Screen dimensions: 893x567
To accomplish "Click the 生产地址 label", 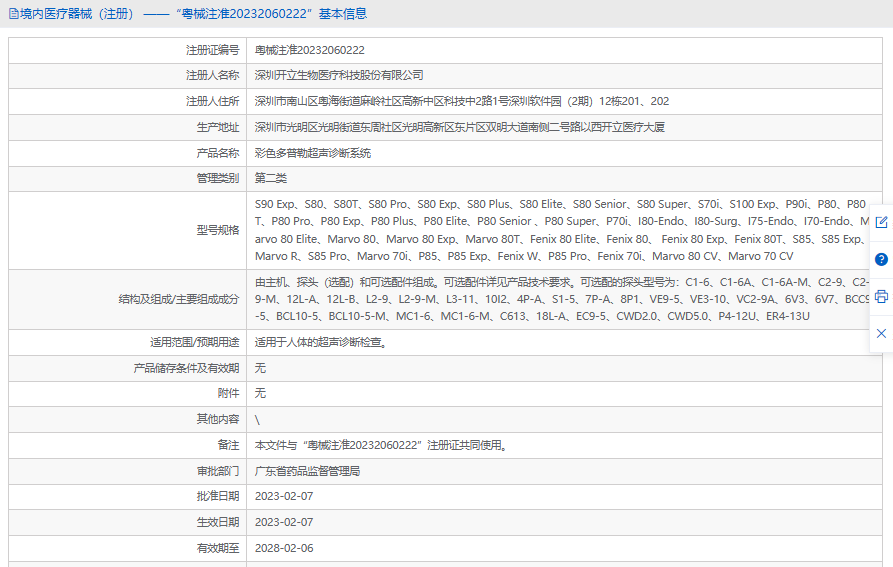I will point(218,128).
